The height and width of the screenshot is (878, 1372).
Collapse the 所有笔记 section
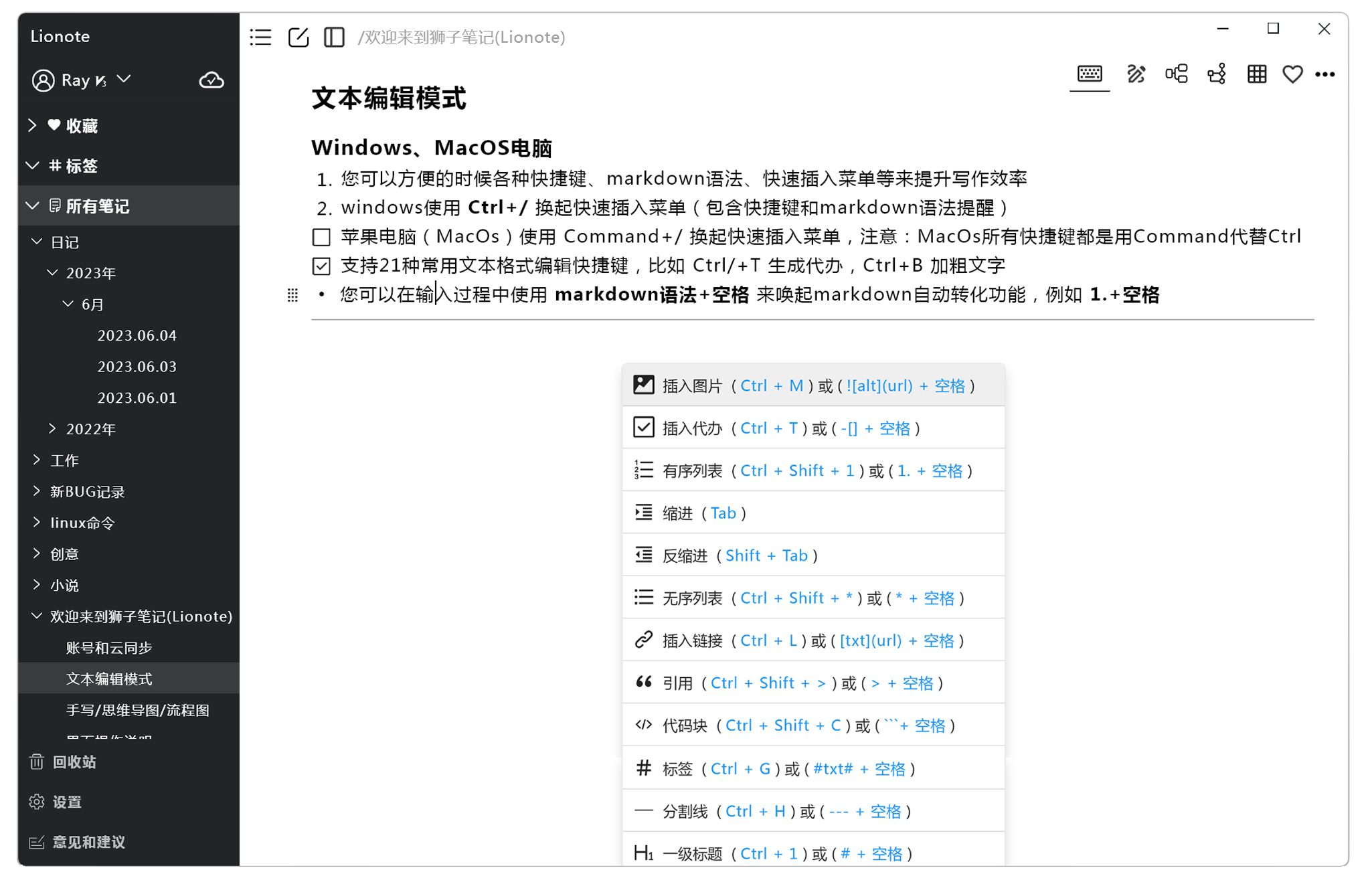click(32, 205)
